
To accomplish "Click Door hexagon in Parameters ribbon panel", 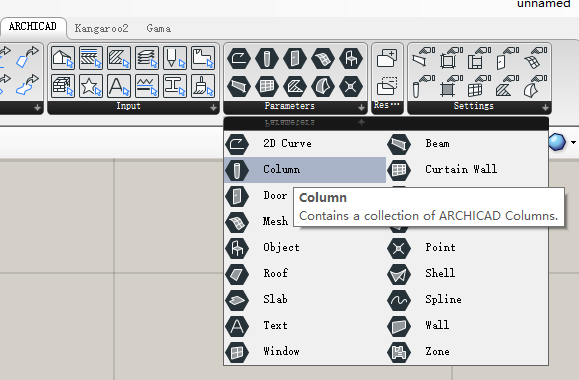I will point(295,58).
